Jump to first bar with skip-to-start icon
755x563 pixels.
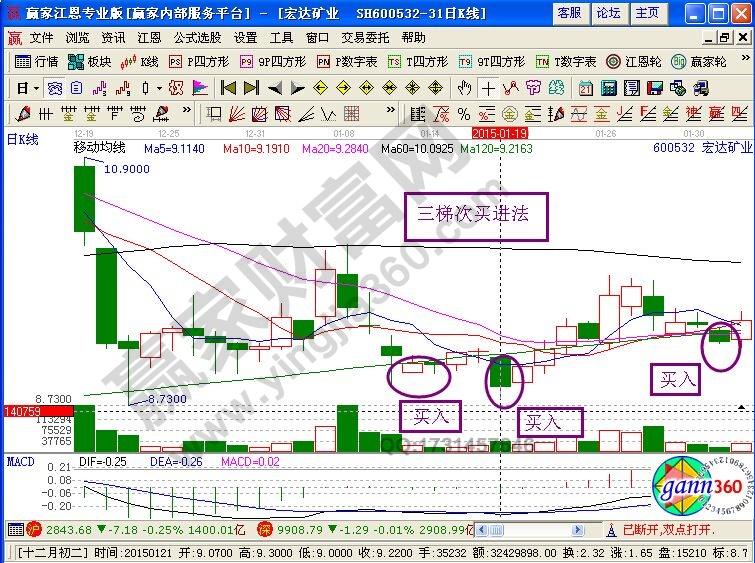coord(228,87)
